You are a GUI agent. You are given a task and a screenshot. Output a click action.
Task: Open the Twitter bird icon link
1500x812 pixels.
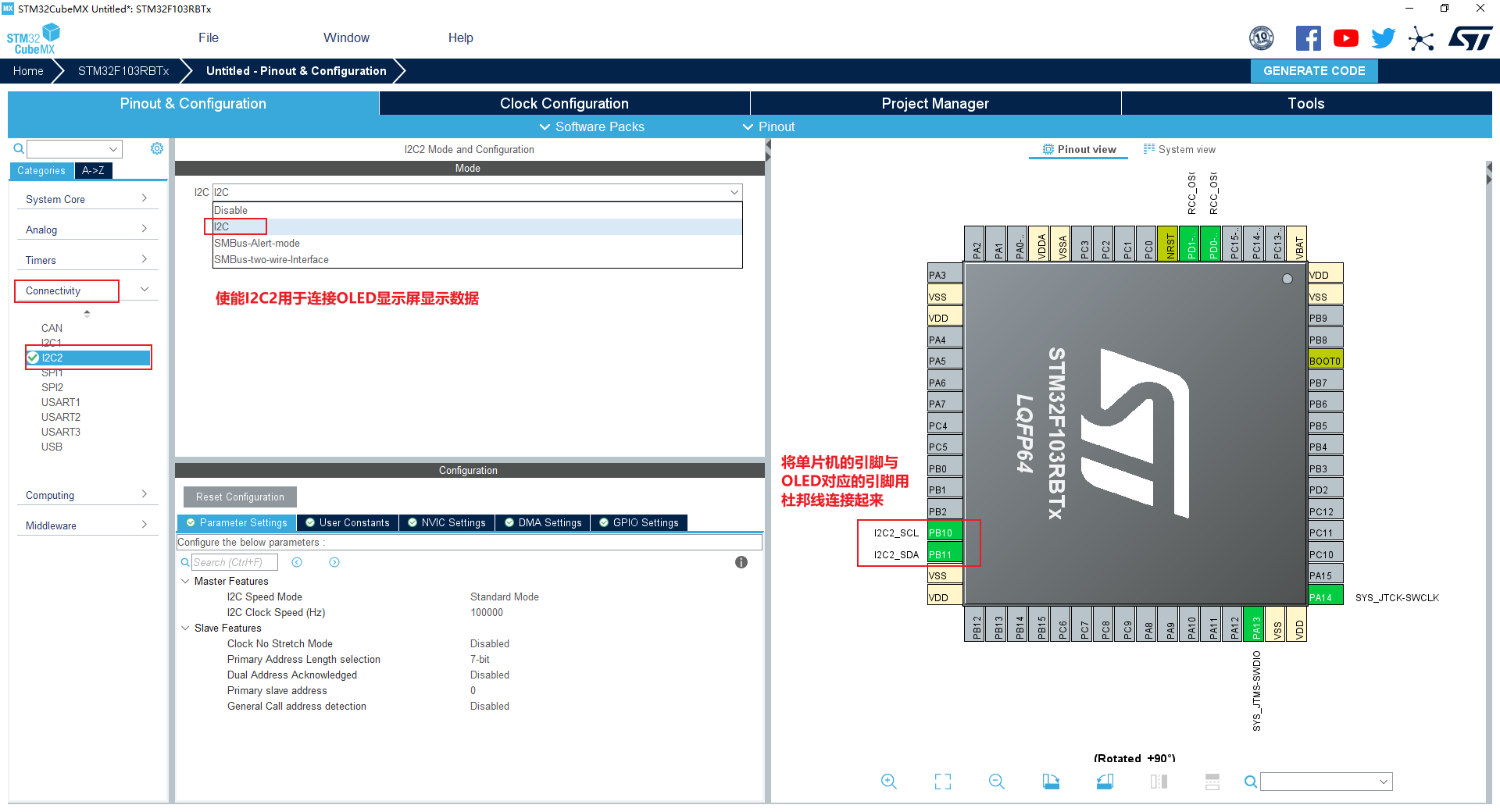tap(1383, 38)
